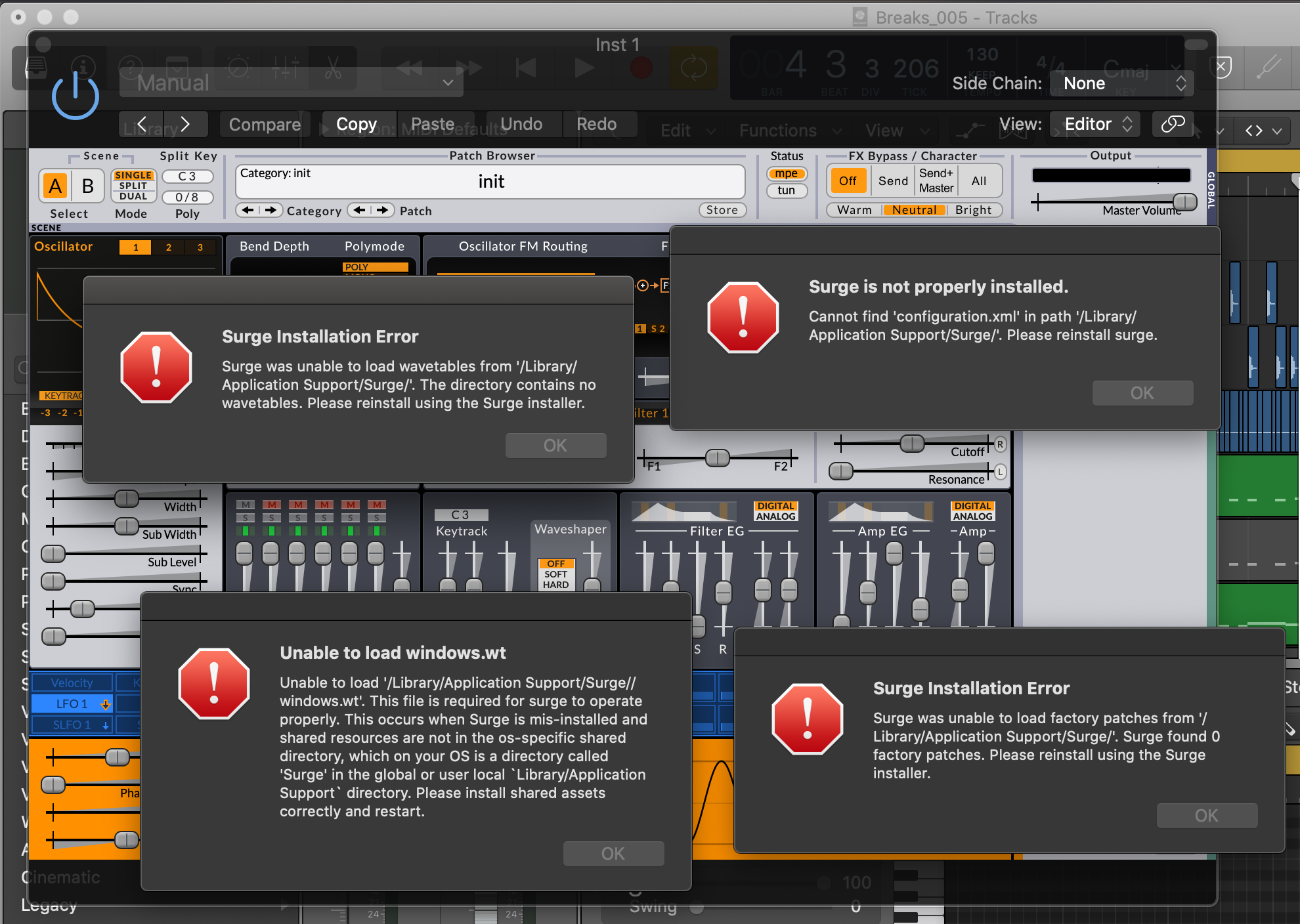Click the record button in the transport

tap(640, 68)
